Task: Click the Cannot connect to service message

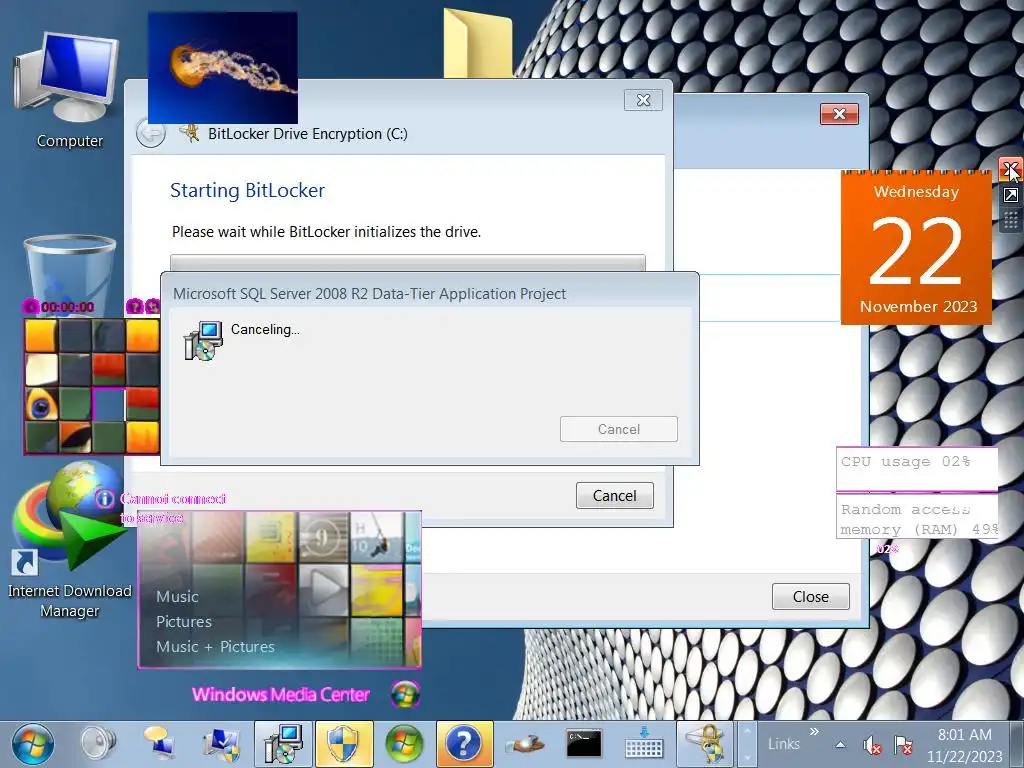Action: pyautogui.click(x=172, y=508)
